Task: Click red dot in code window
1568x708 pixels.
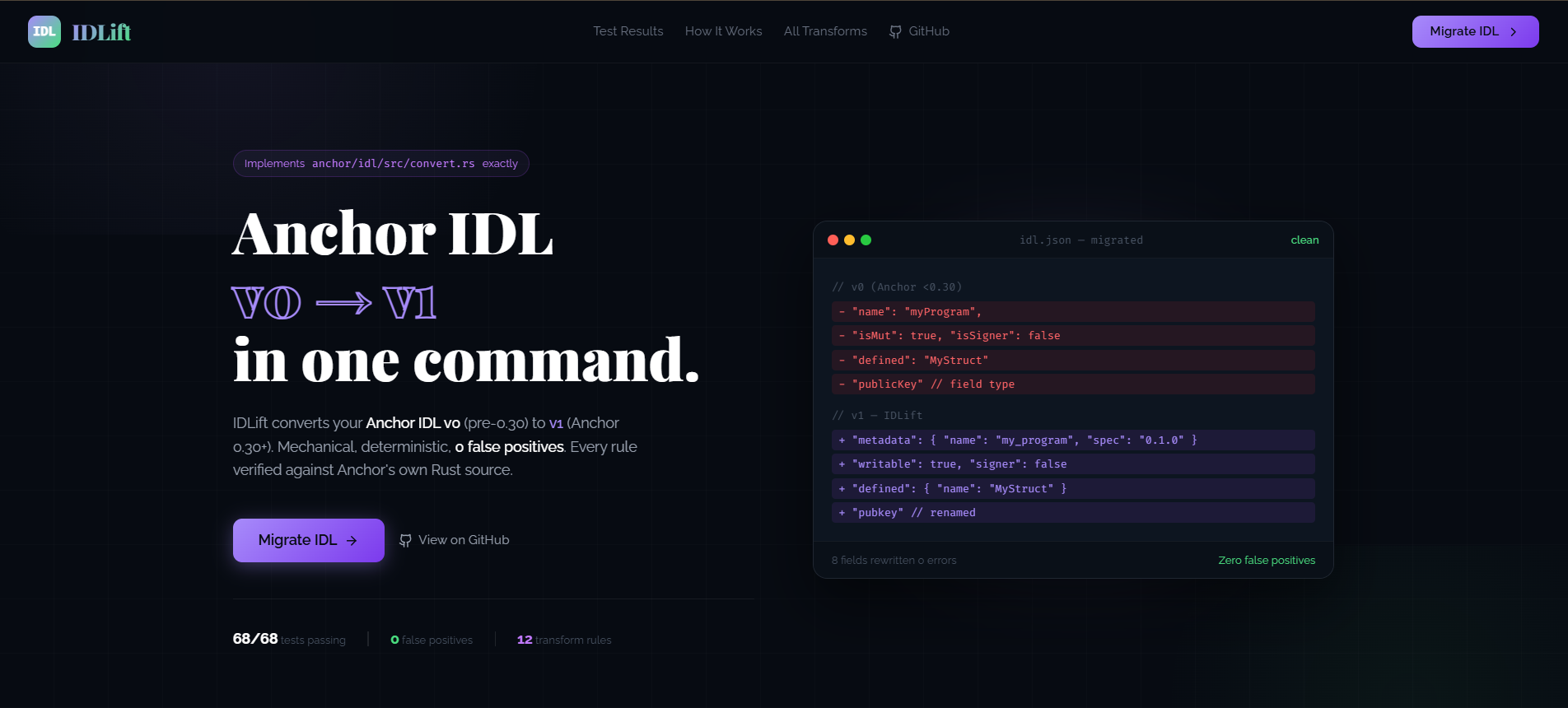Action: point(833,240)
